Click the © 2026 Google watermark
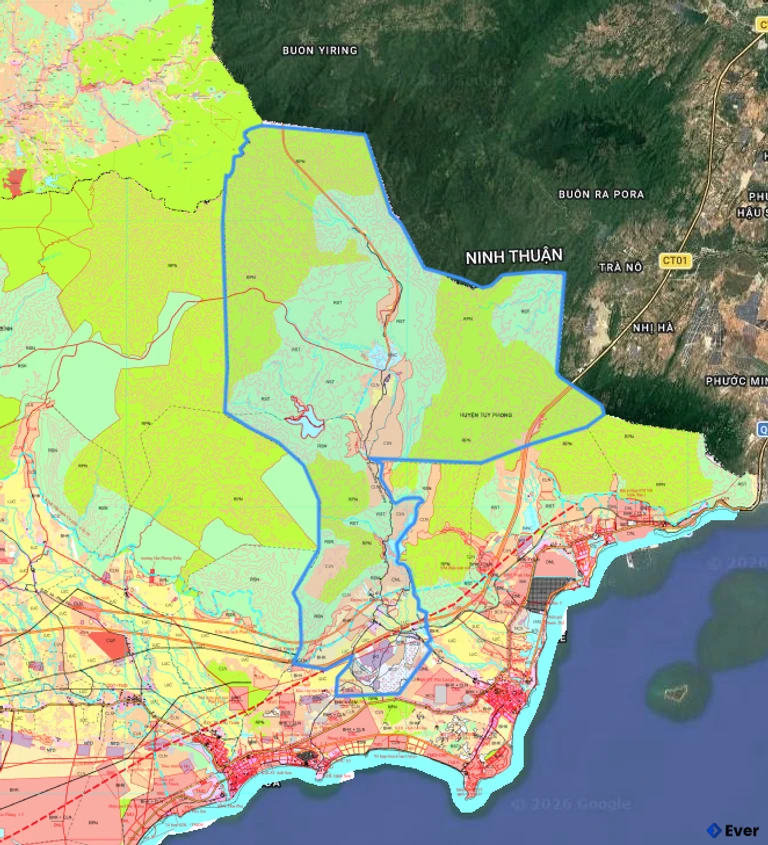 [x=570, y=803]
